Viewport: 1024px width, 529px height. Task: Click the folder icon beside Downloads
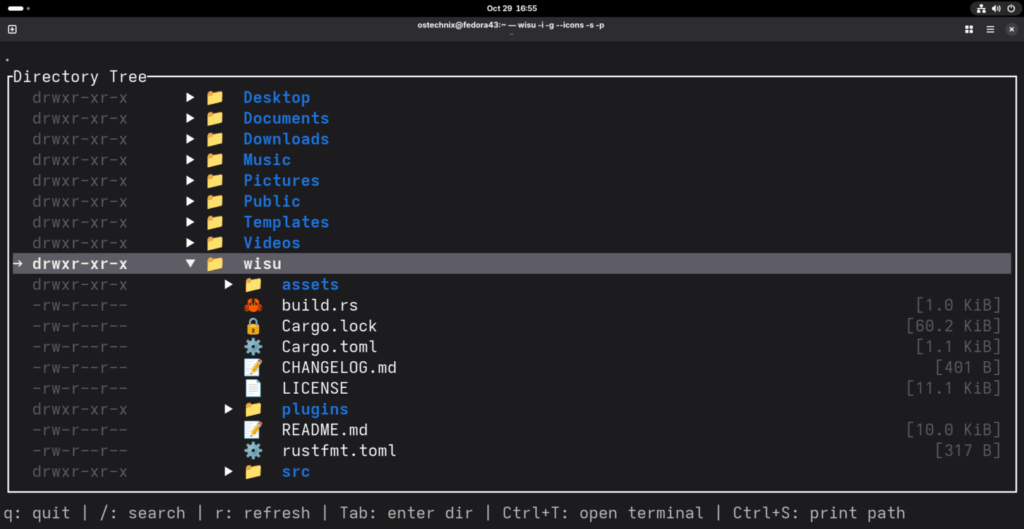click(214, 139)
